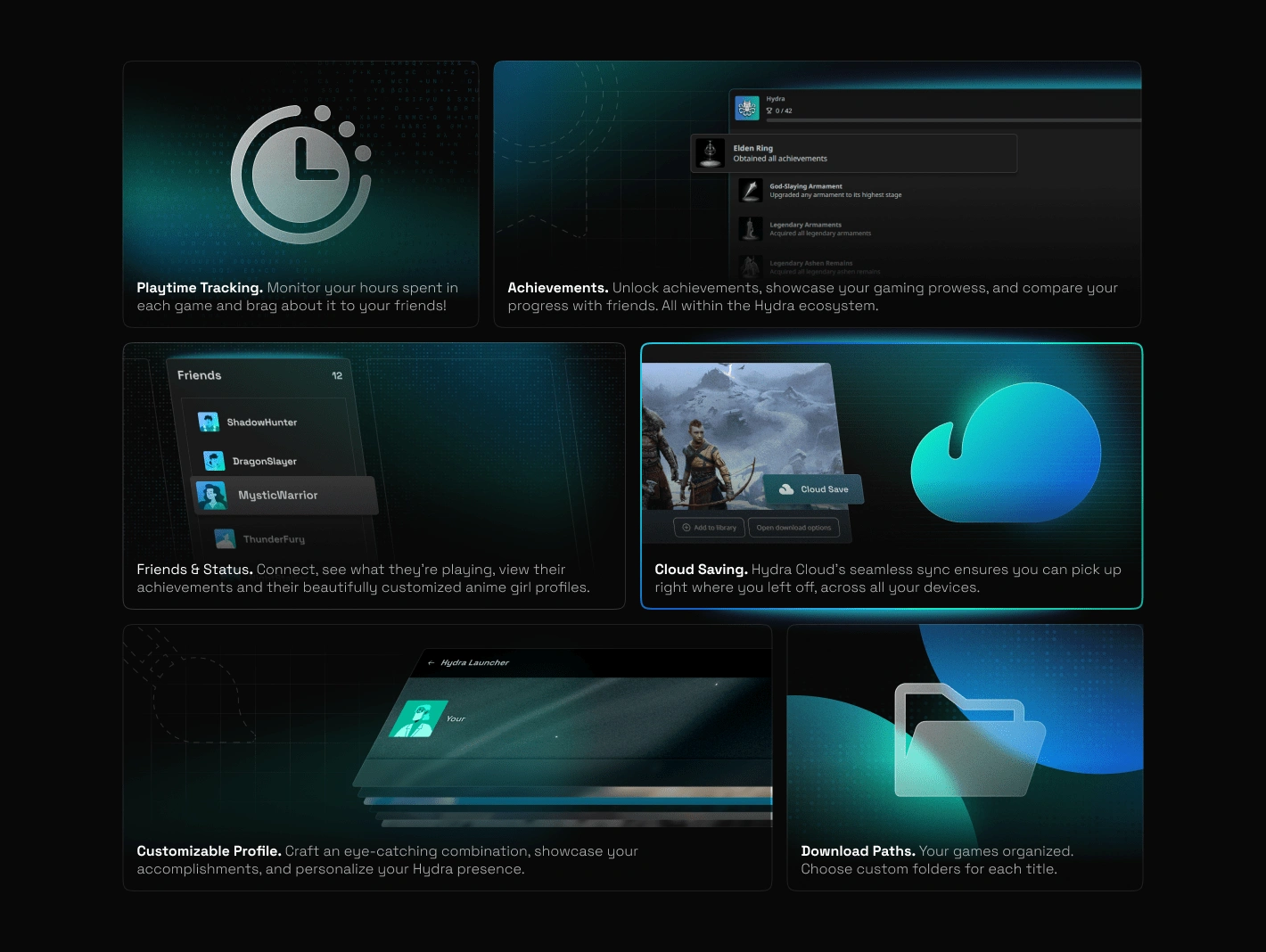Click the achievements progress bar
The height and width of the screenshot is (952, 1266).
pyautogui.click(x=954, y=119)
